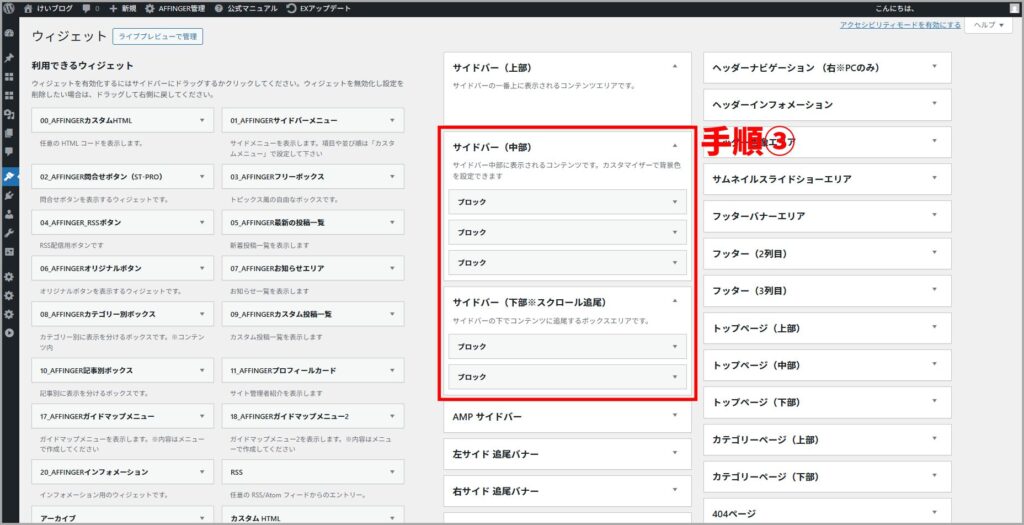This screenshot has width=1024, height=525.
Task: Collapse the サイドバー（上部） widget area
Action: point(674,66)
